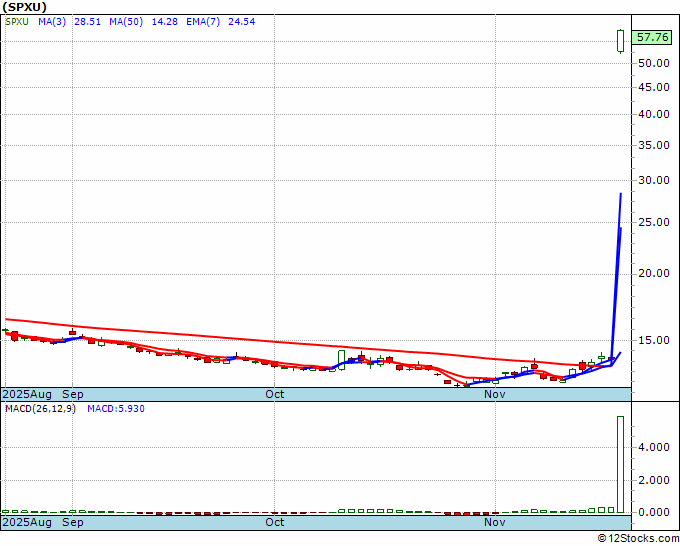This screenshot has height=546, width=680.
Task: Click Oct on the MACD panel axis
Action: click(275, 522)
